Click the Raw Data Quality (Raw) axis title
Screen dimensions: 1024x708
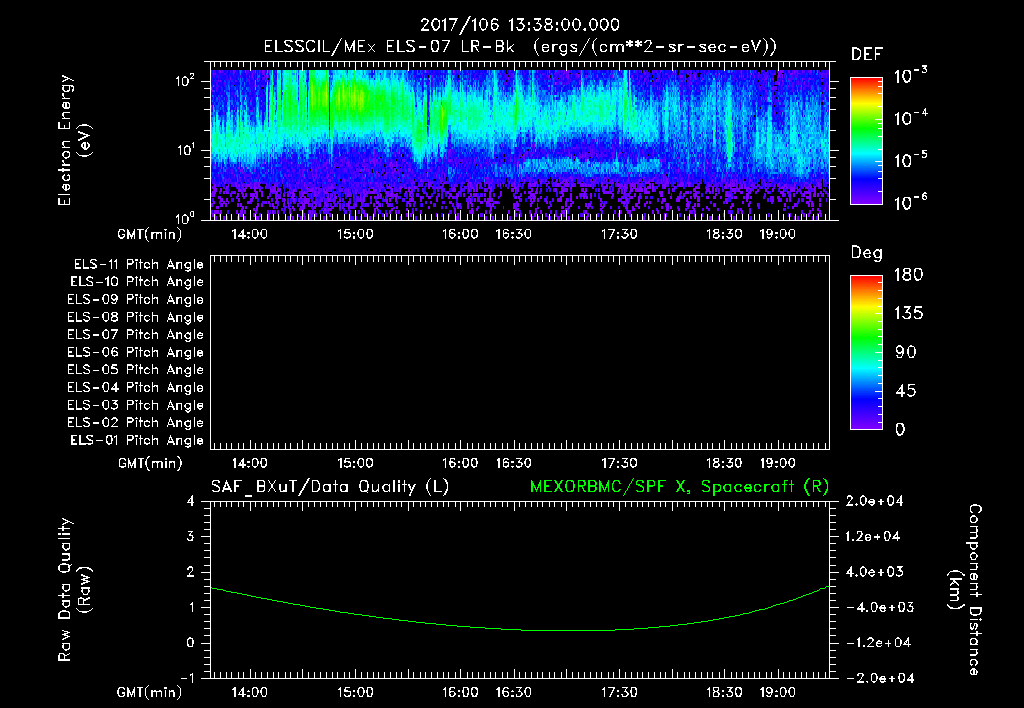coord(74,590)
